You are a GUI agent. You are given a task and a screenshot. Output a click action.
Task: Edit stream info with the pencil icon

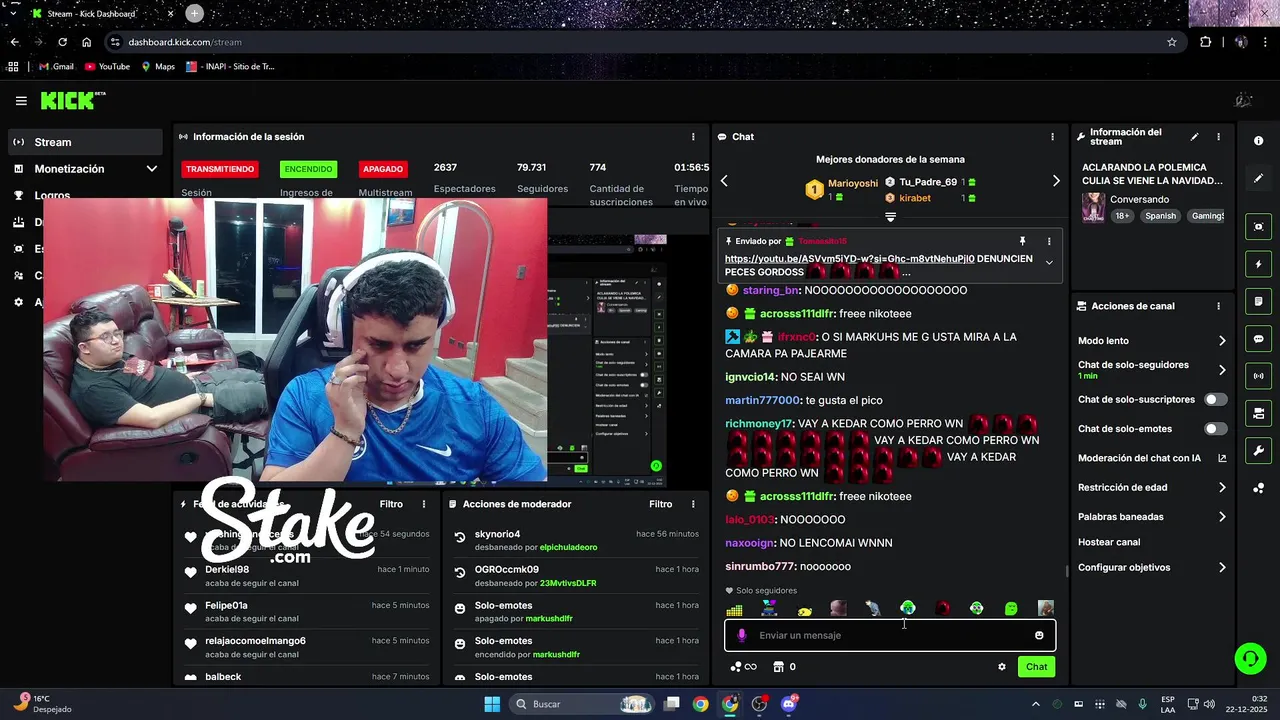pos(1194,137)
